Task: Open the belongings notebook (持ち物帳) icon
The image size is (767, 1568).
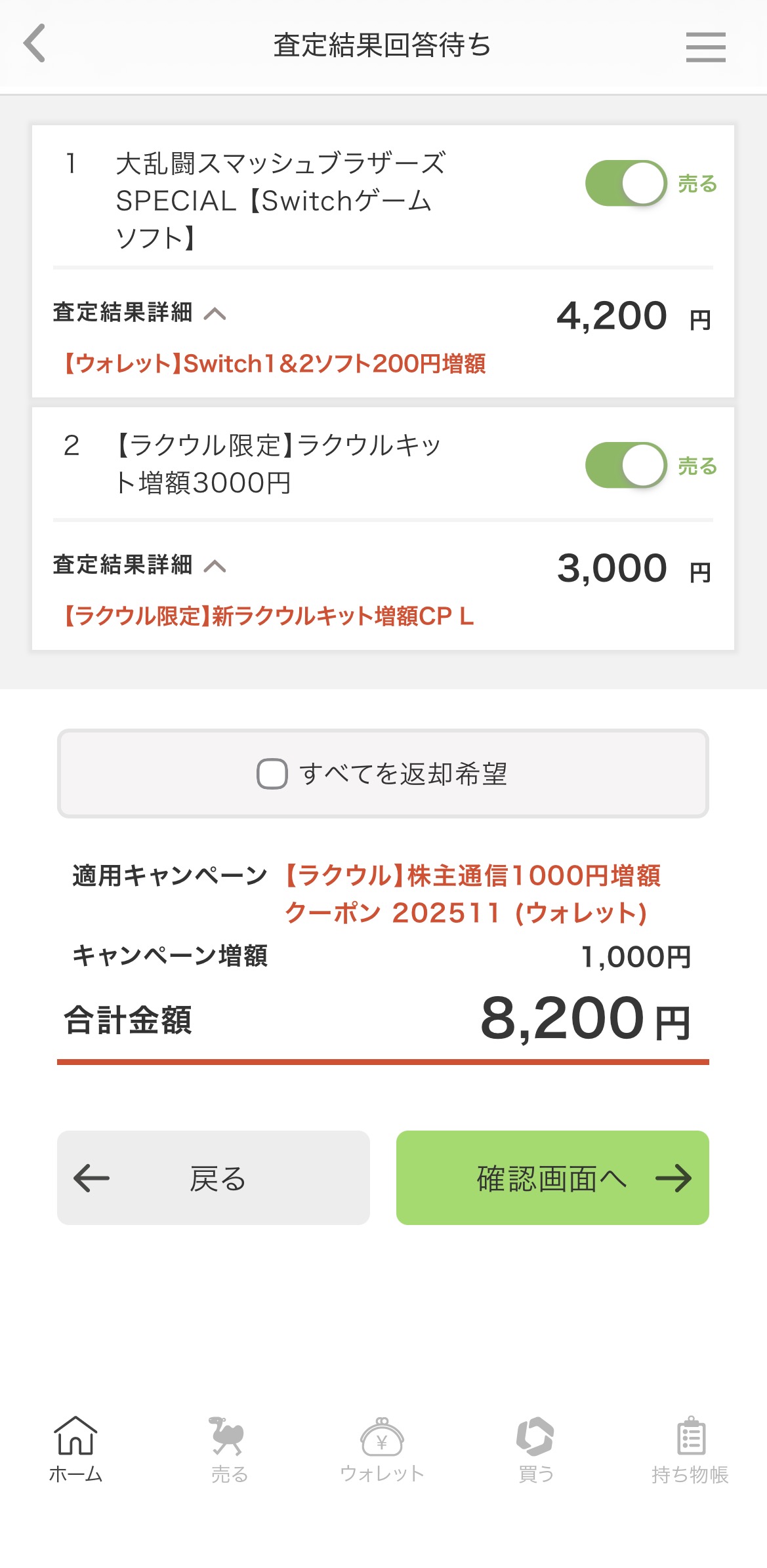Action: (x=690, y=1436)
